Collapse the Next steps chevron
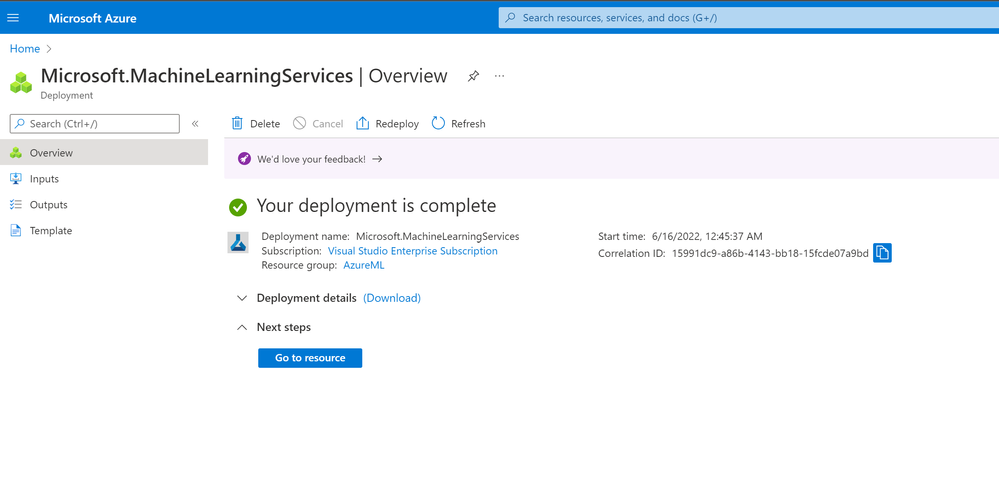999x483 pixels. click(241, 328)
